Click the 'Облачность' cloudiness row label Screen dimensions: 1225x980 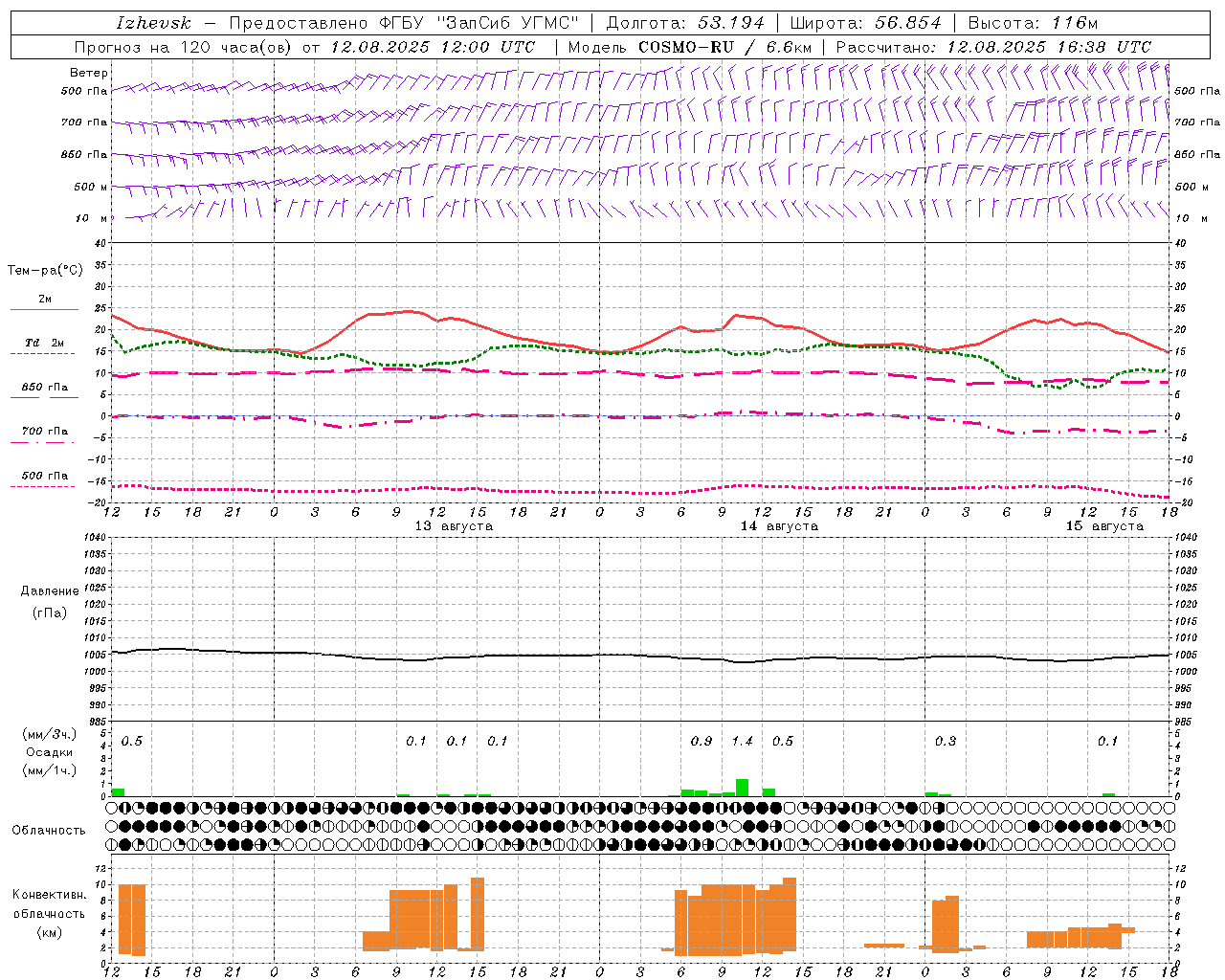(x=49, y=830)
